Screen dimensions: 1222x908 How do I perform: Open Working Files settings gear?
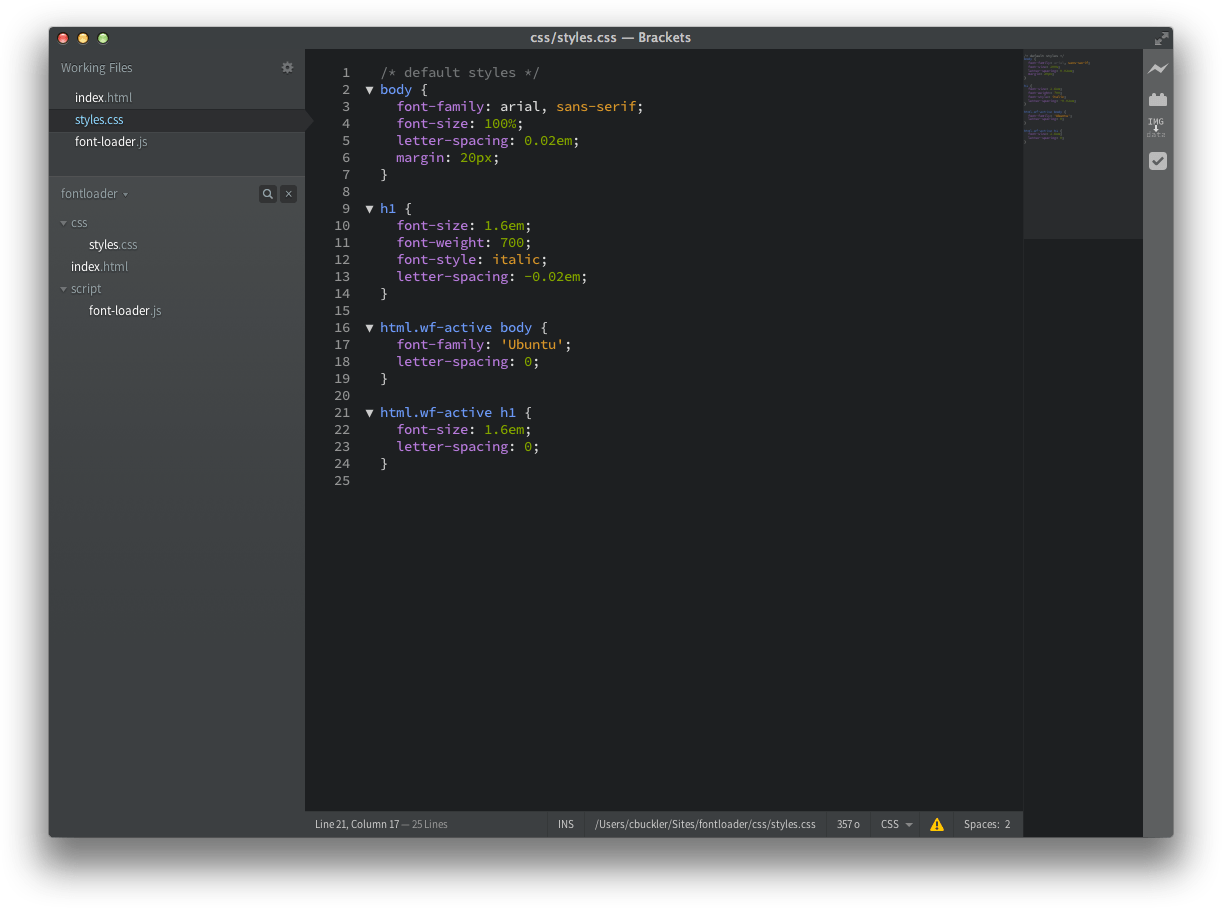coord(287,67)
